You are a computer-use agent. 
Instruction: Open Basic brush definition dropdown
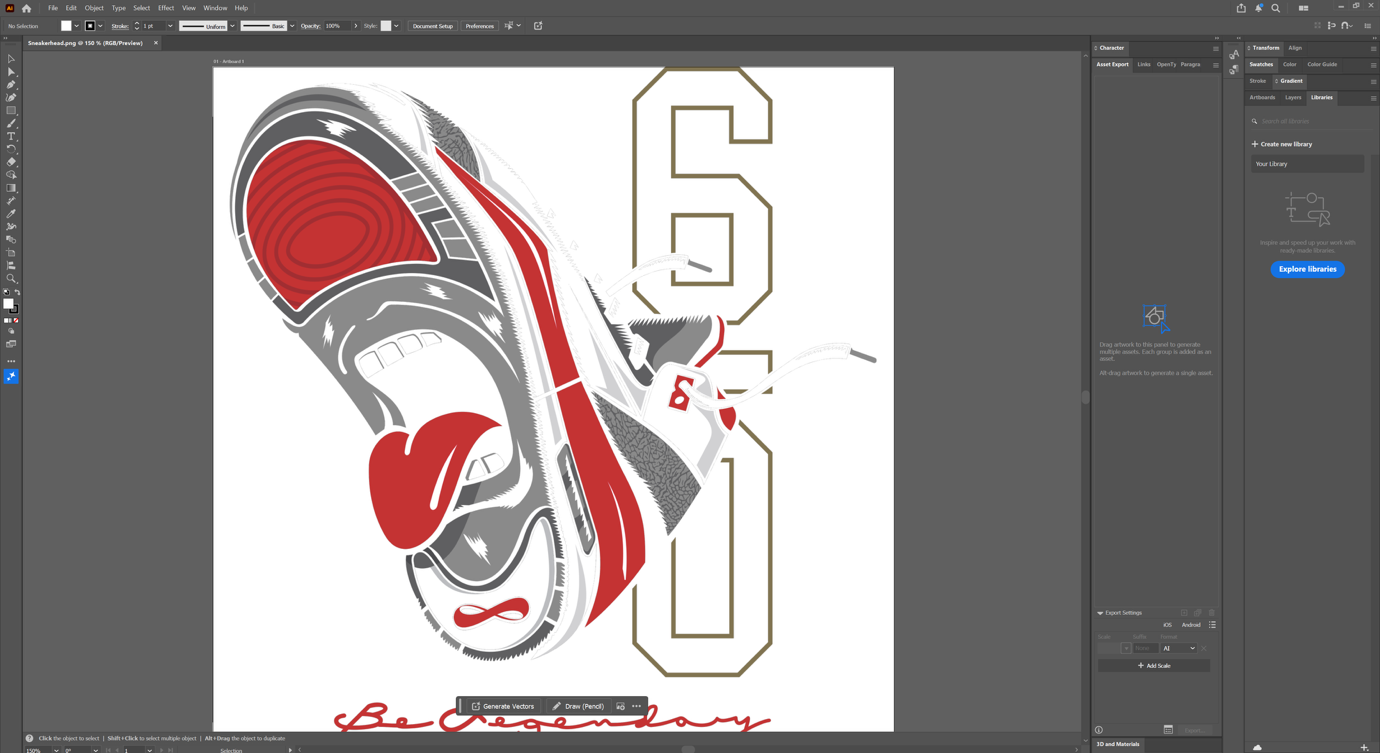click(x=292, y=26)
